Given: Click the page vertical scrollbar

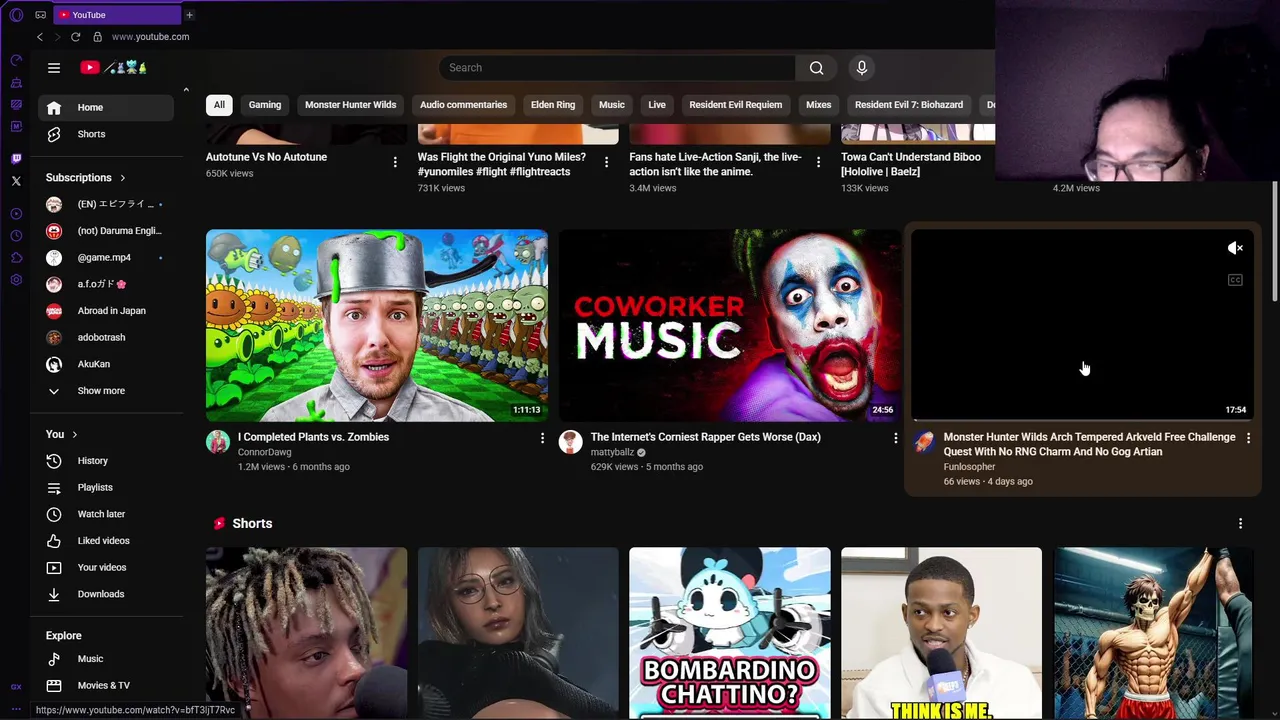Looking at the screenshot, I should (x=1274, y=240).
